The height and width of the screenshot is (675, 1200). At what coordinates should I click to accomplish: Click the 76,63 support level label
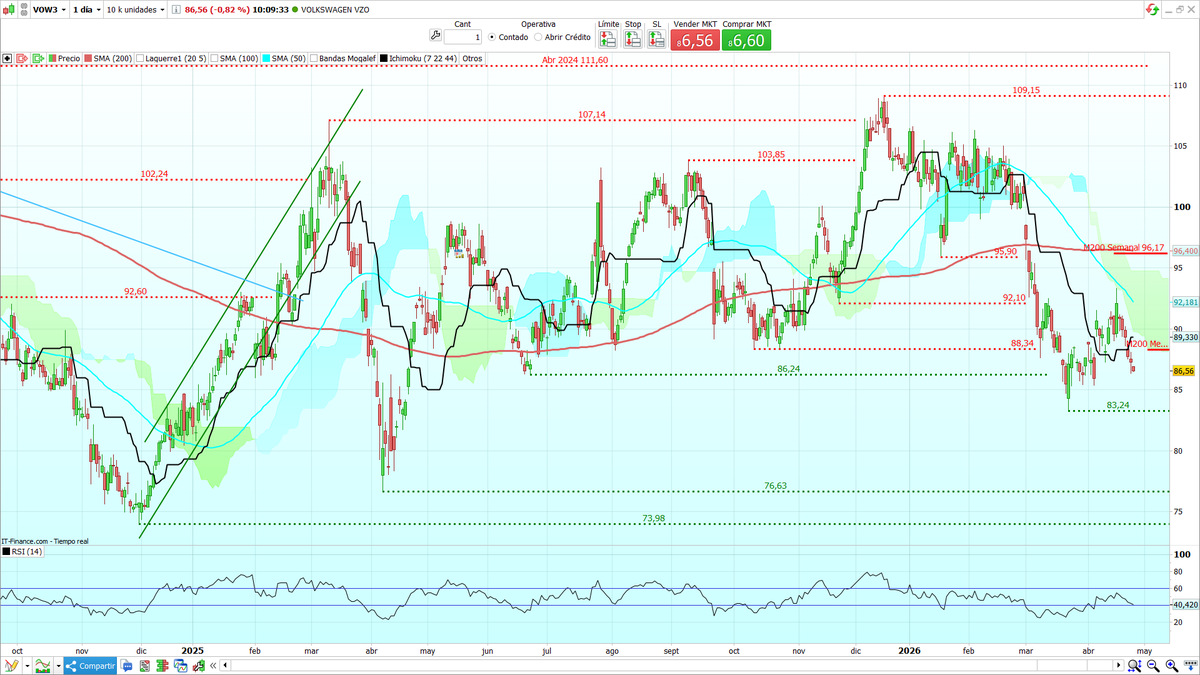pos(776,486)
